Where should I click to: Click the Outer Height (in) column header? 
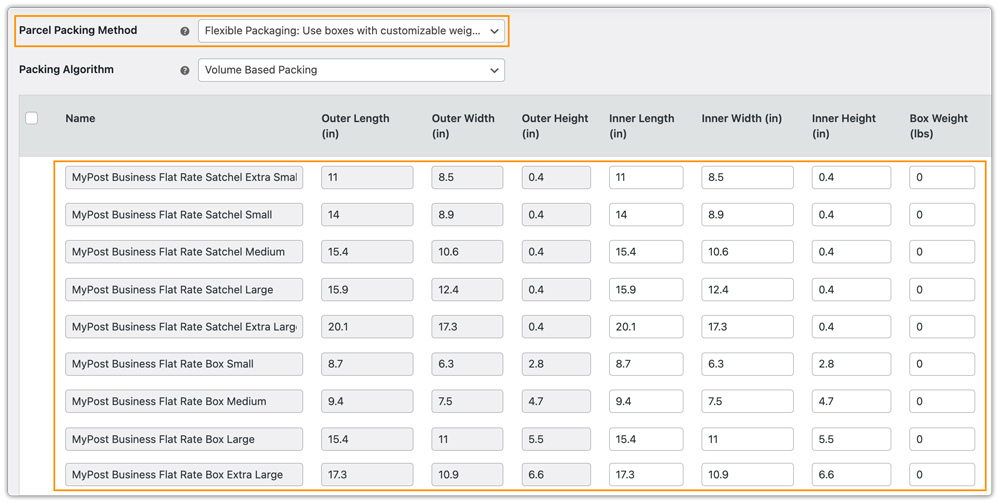[x=555, y=126]
